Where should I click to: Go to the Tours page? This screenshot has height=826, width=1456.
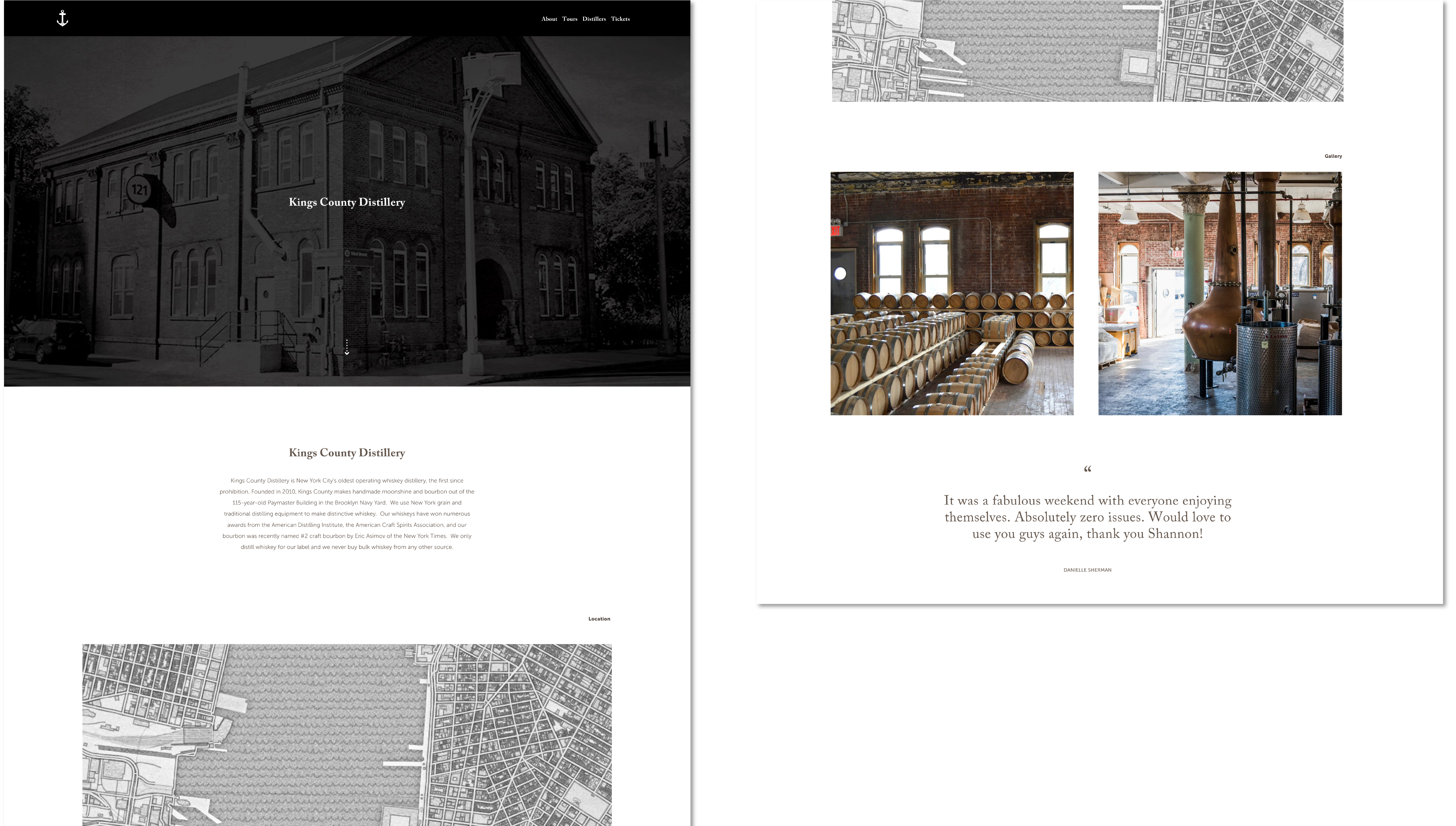pos(569,19)
